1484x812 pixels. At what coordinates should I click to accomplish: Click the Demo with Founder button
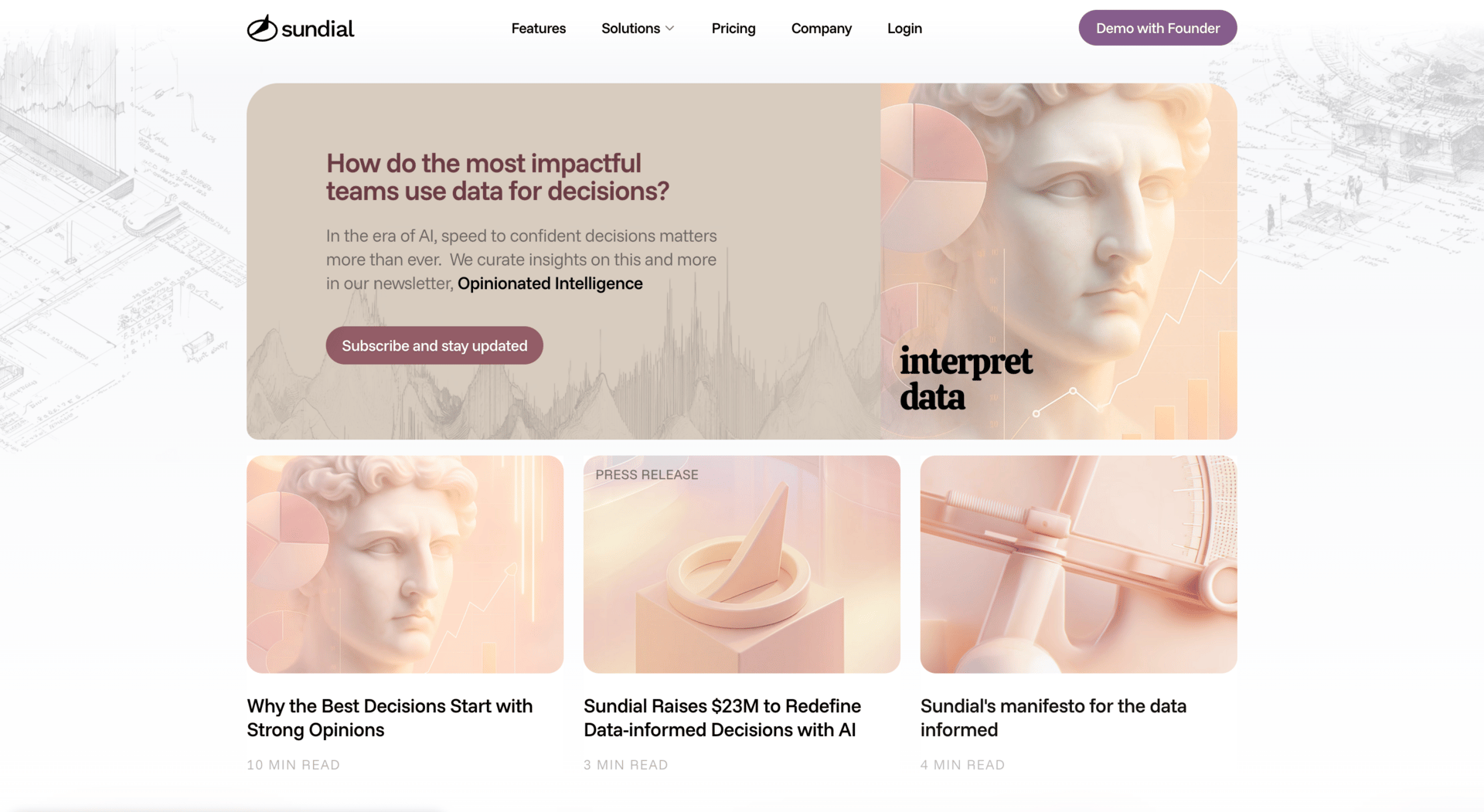pyautogui.click(x=1158, y=28)
